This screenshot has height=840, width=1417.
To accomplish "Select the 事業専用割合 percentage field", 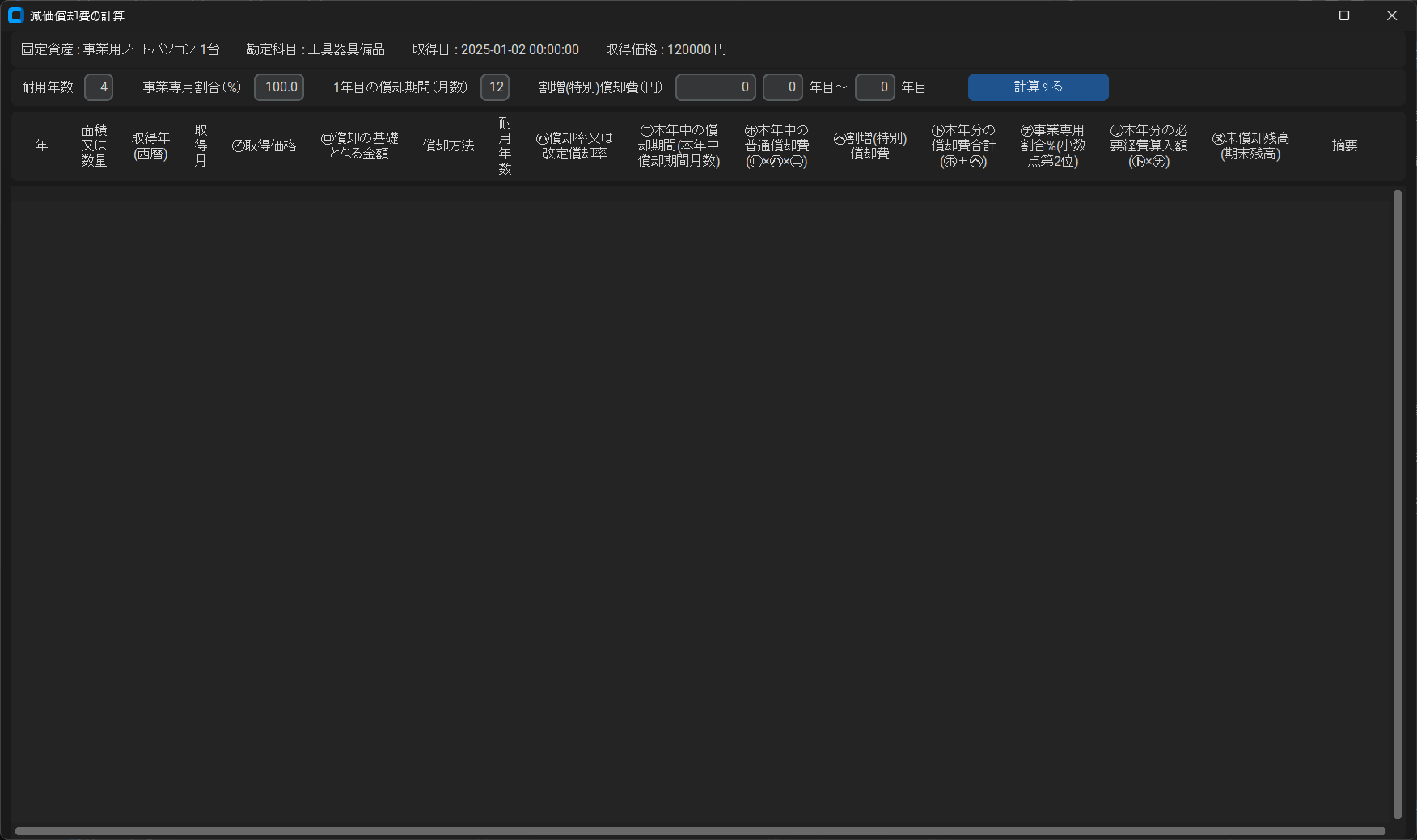I will click(x=279, y=87).
